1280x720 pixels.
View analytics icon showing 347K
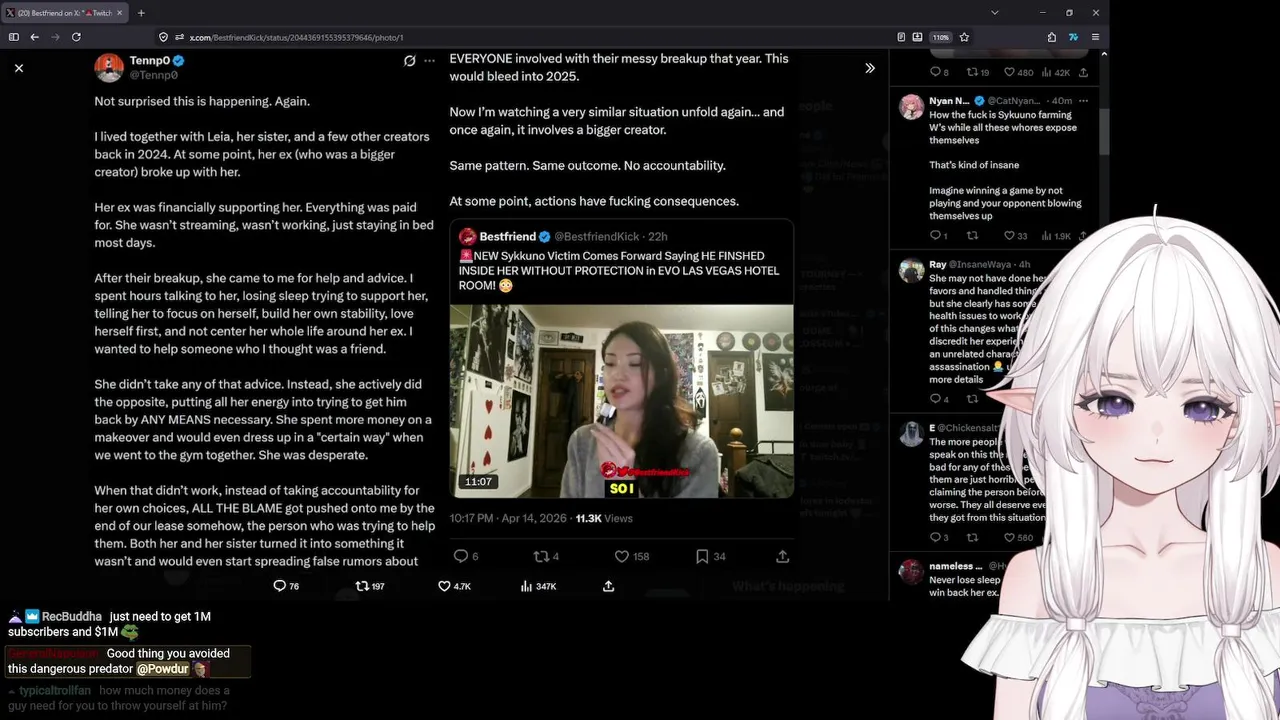(x=539, y=586)
